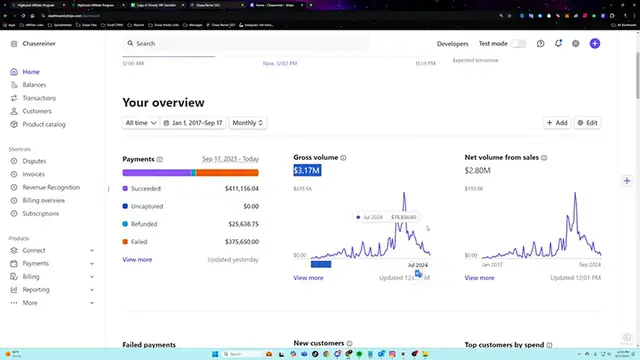
Task: Click the Failed orange legend swatch
Action: coord(125,242)
